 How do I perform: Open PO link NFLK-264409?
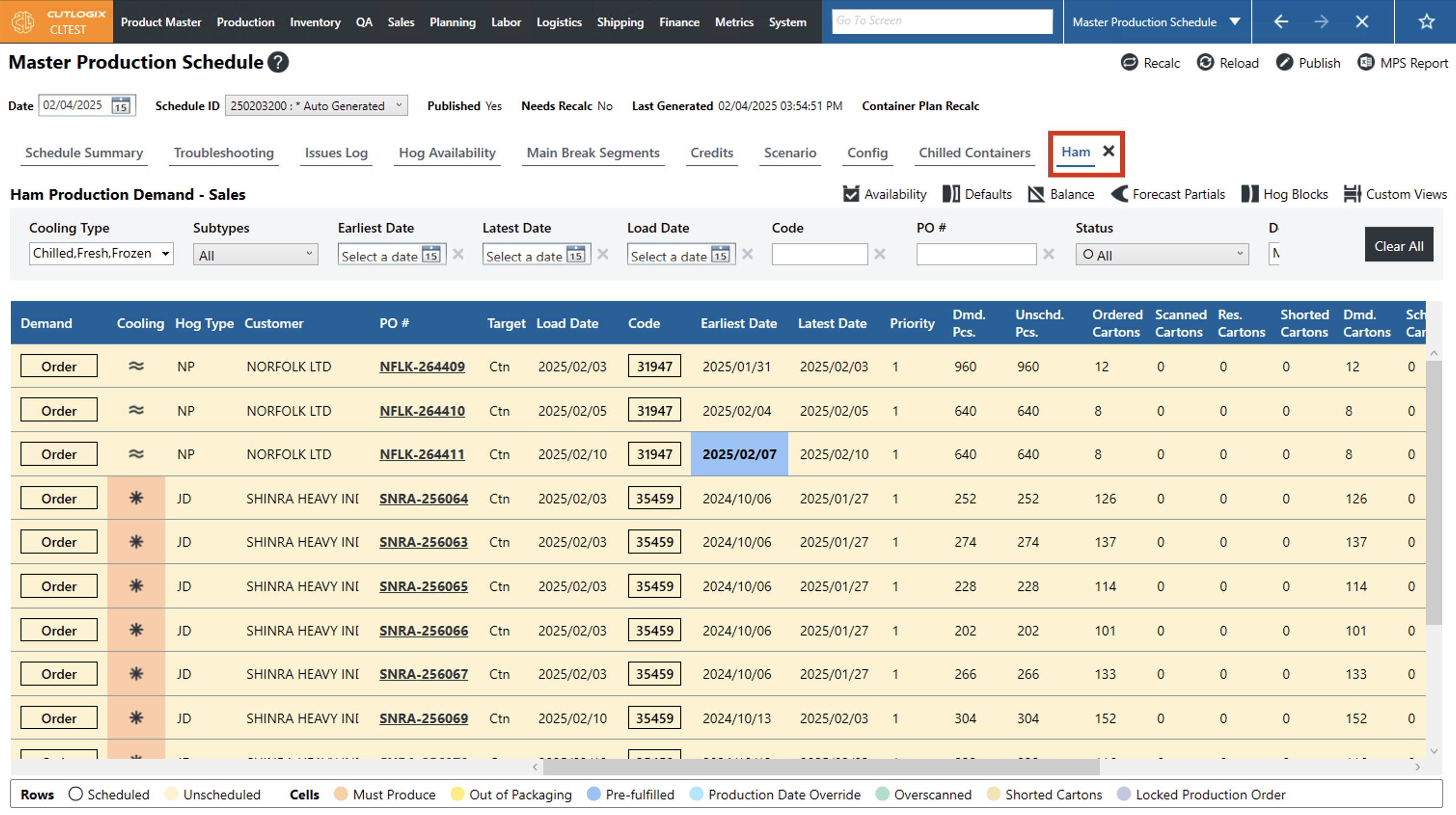pyautogui.click(x=422, y=367)
